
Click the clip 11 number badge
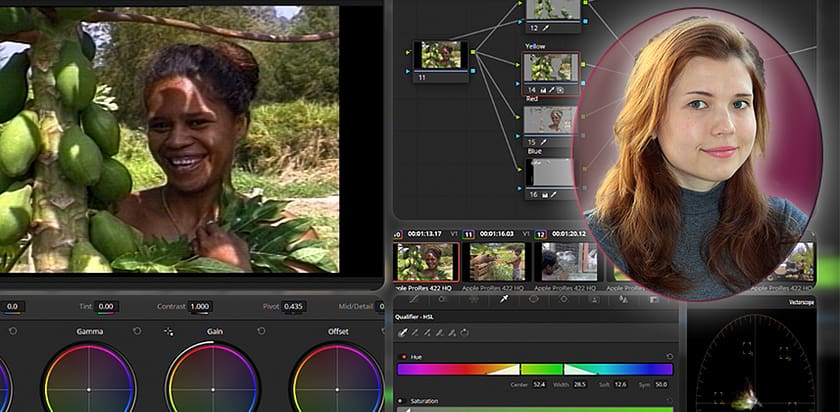pyautogui.click(x=469, y=234)
